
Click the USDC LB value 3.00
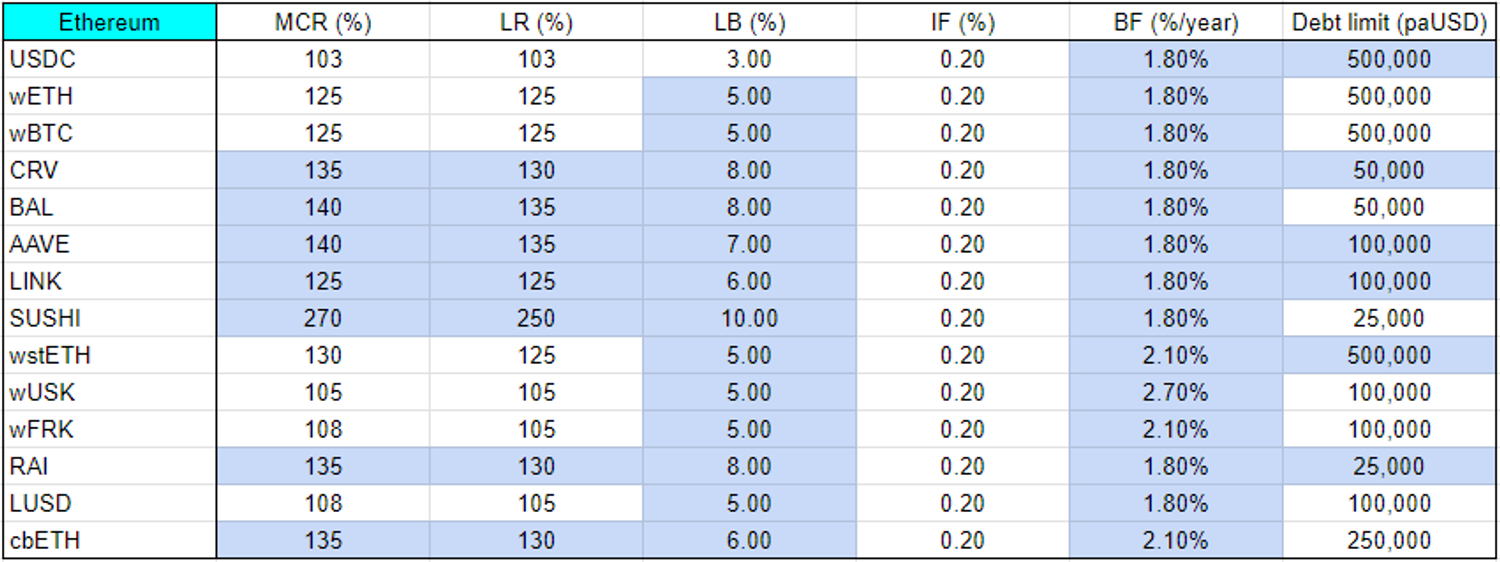tap(750, 60)
